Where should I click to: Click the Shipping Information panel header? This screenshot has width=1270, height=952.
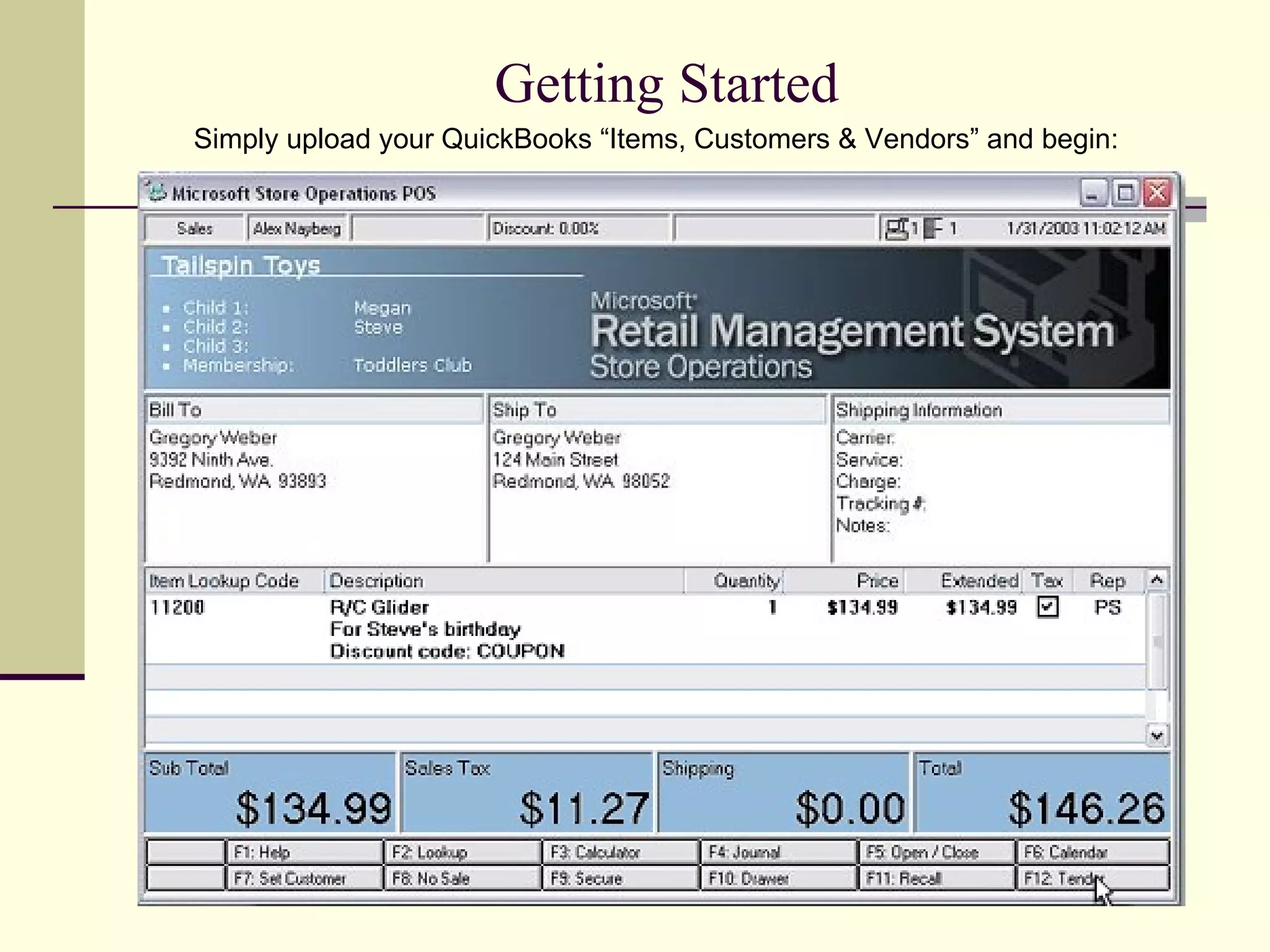coord(1001,410)
